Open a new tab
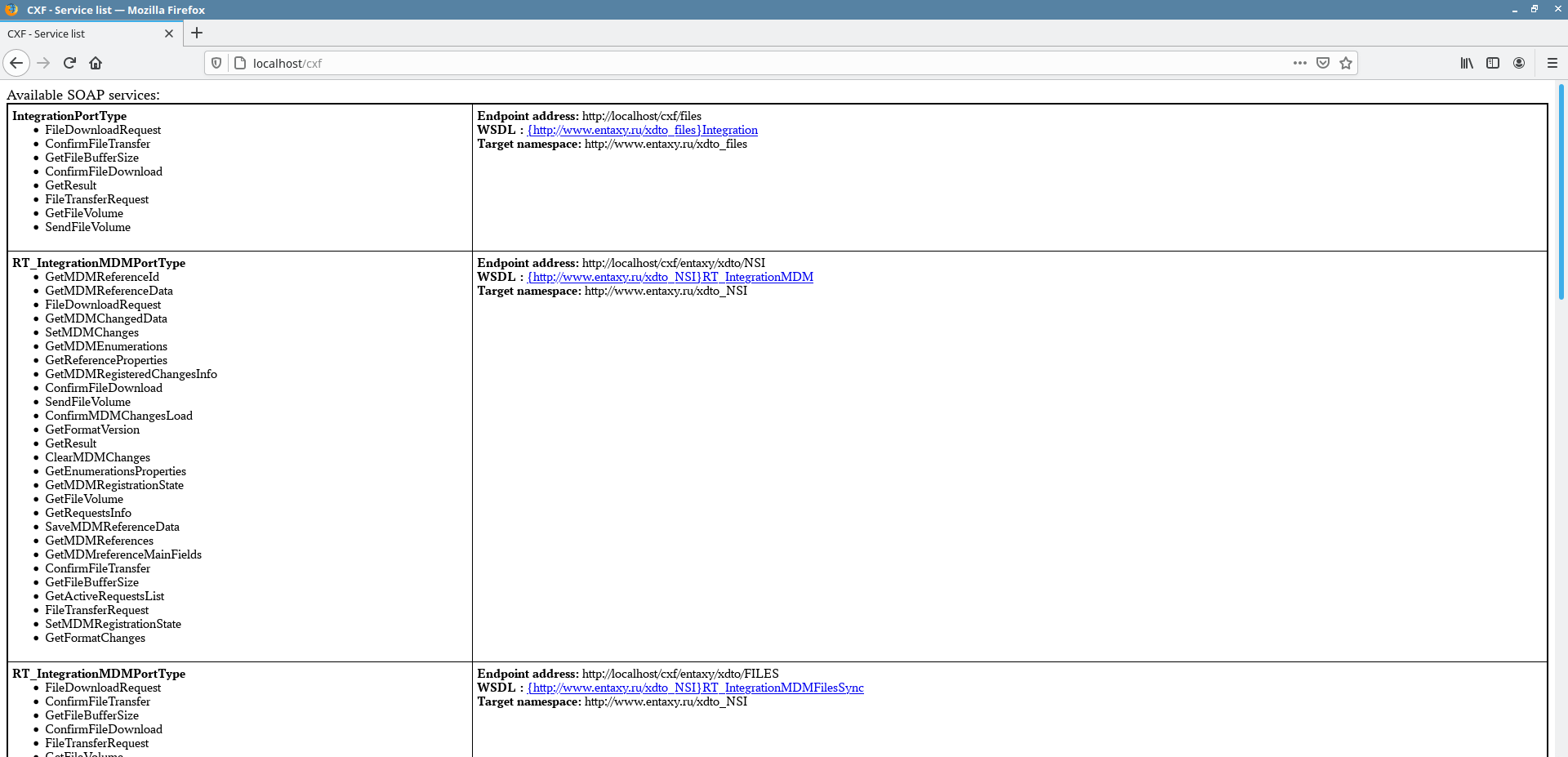 point(197,33)
